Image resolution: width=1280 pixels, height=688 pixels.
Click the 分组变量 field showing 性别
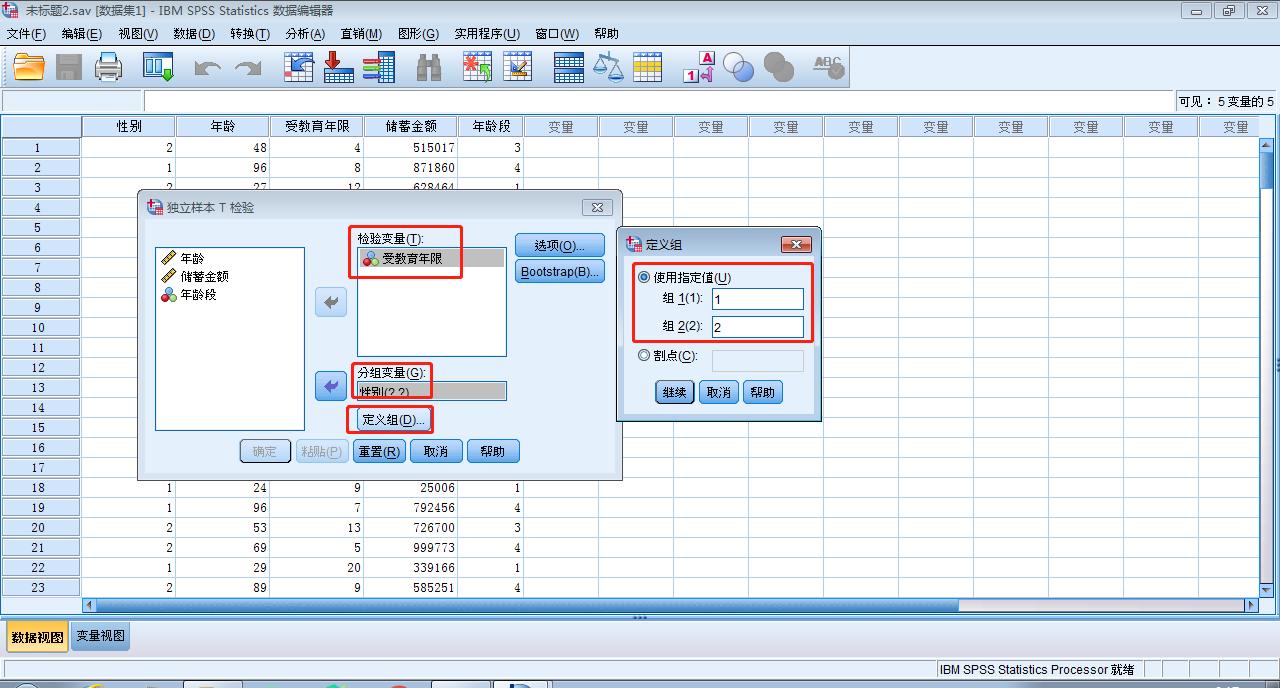click(x=431, y=391)
